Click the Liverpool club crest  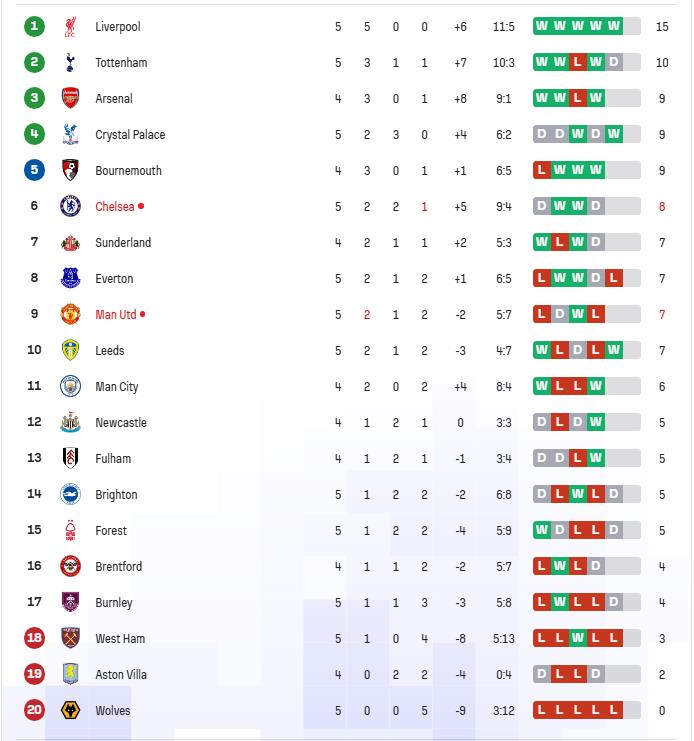point(70,26)
